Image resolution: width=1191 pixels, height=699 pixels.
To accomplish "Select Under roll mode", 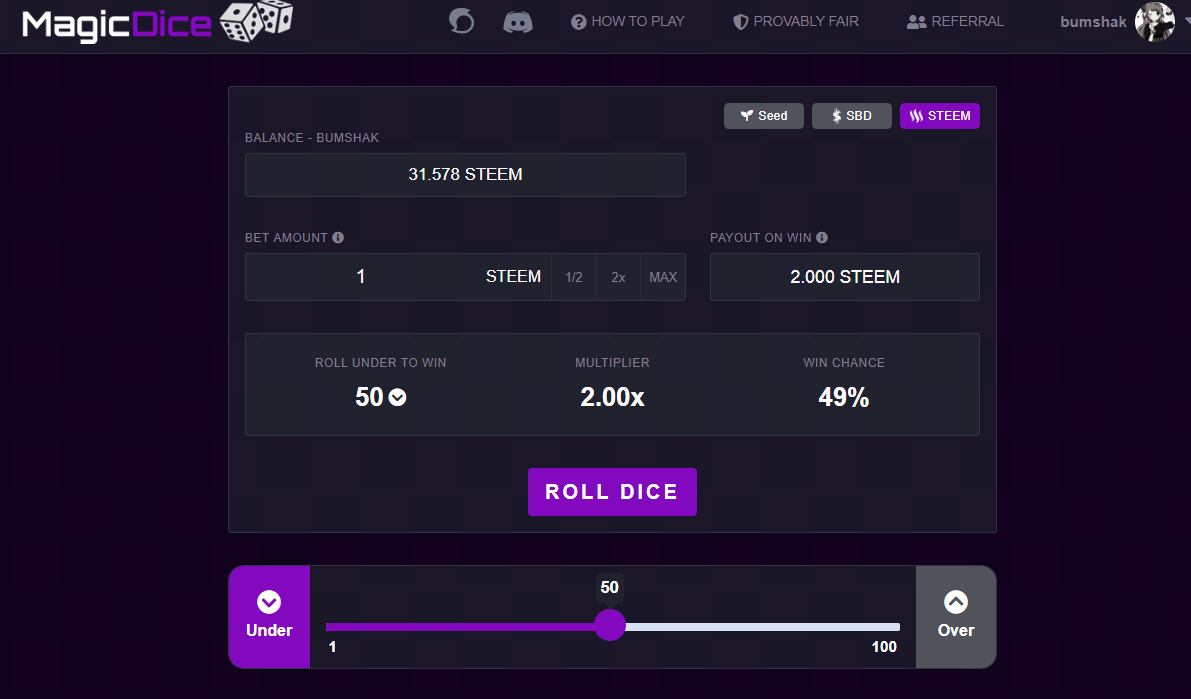I will (x=269, y=617).
